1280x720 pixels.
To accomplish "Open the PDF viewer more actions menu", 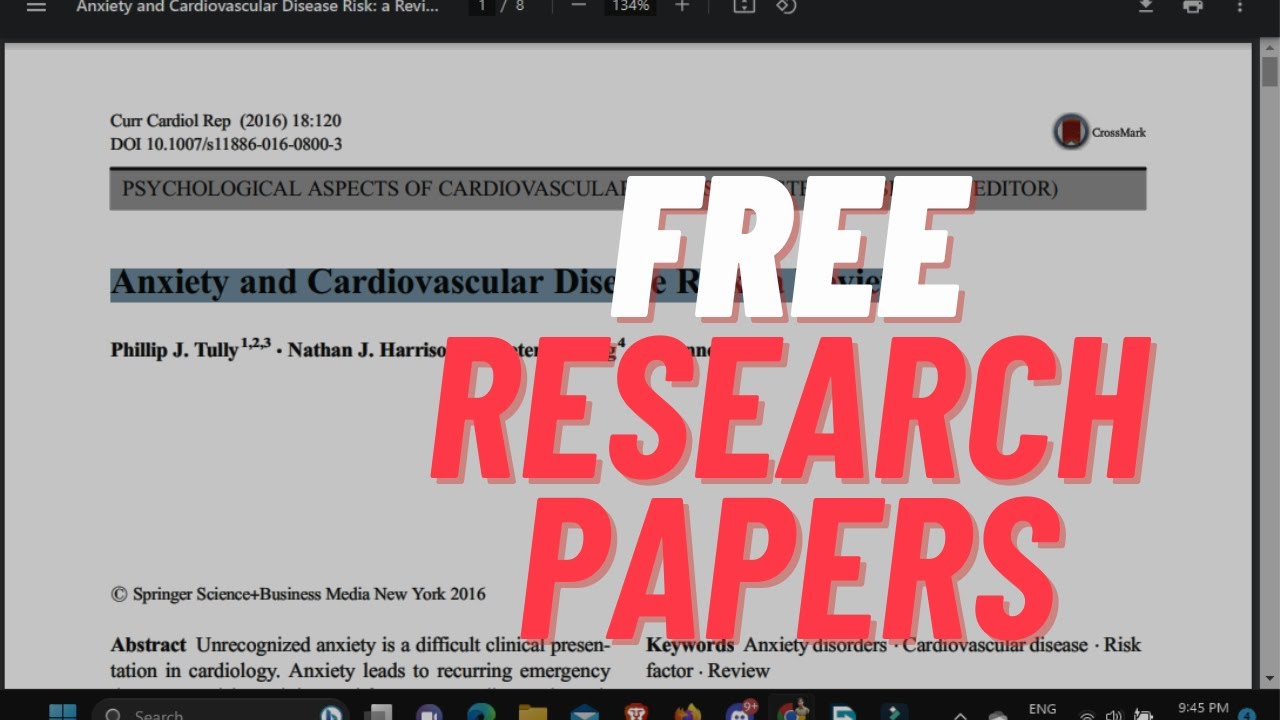I will (1239, 6).
